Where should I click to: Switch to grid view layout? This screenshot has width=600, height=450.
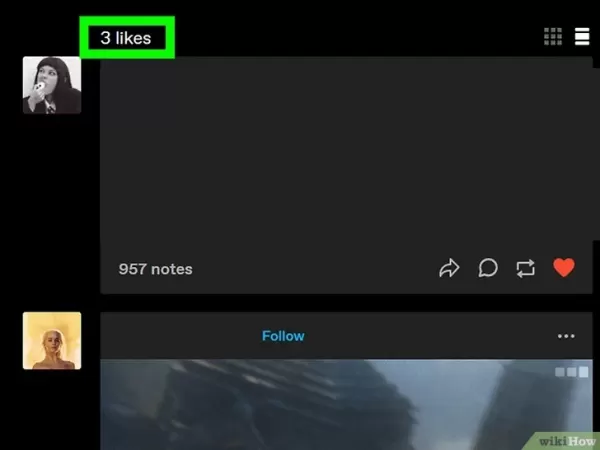point(552,37)
